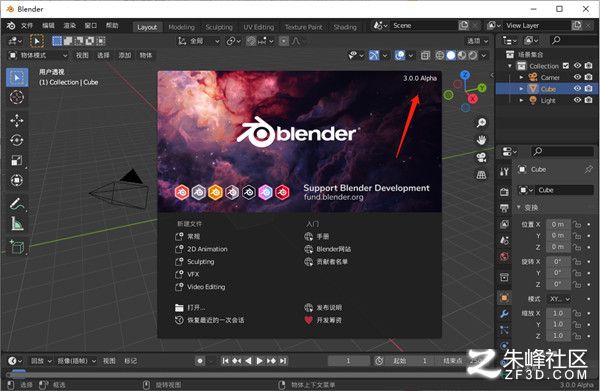Toggle visibility eye for Cube object
The image size is (600, 391).
tap(577, 89)
